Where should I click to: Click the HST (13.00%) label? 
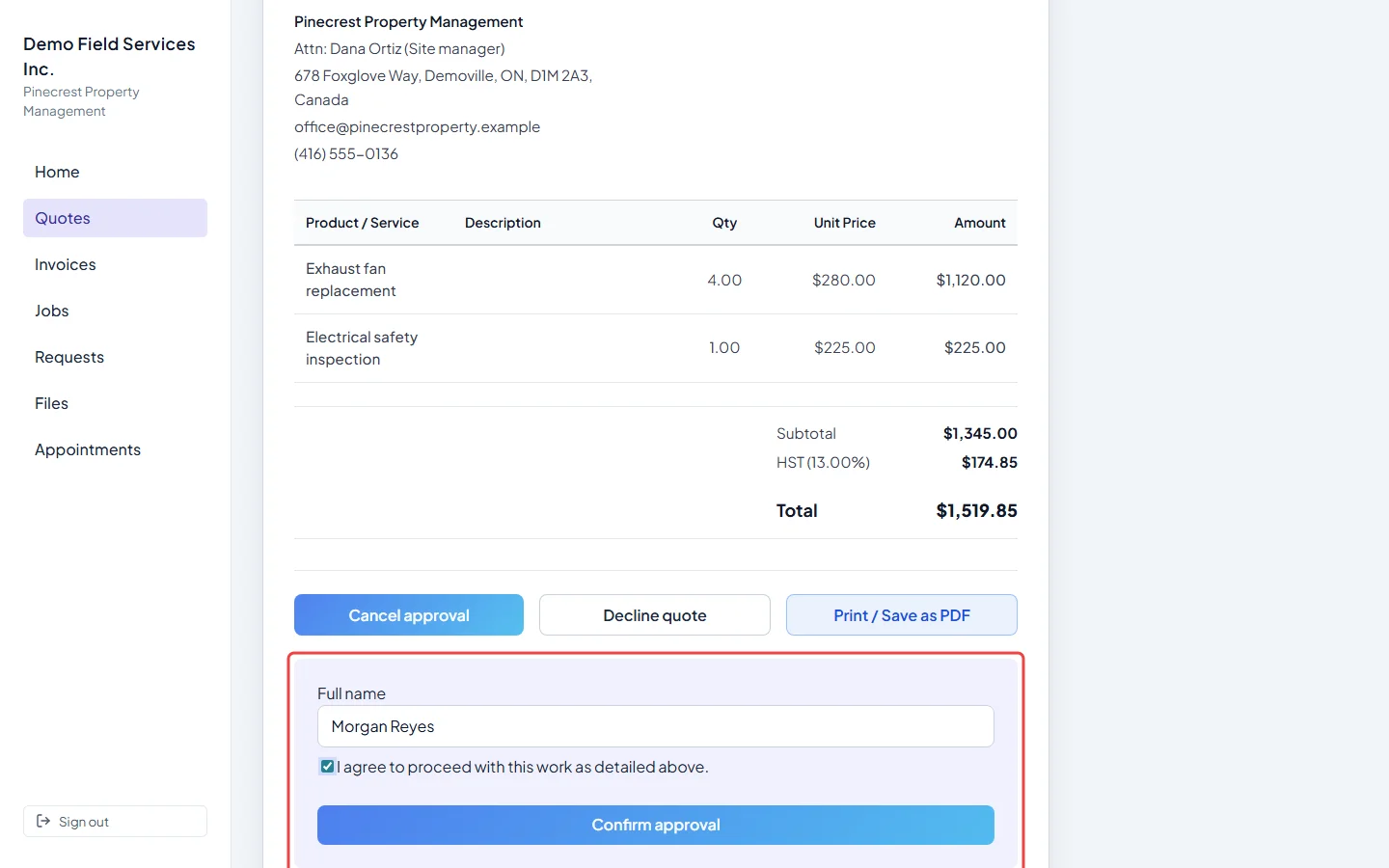click(x=823, y=462)
